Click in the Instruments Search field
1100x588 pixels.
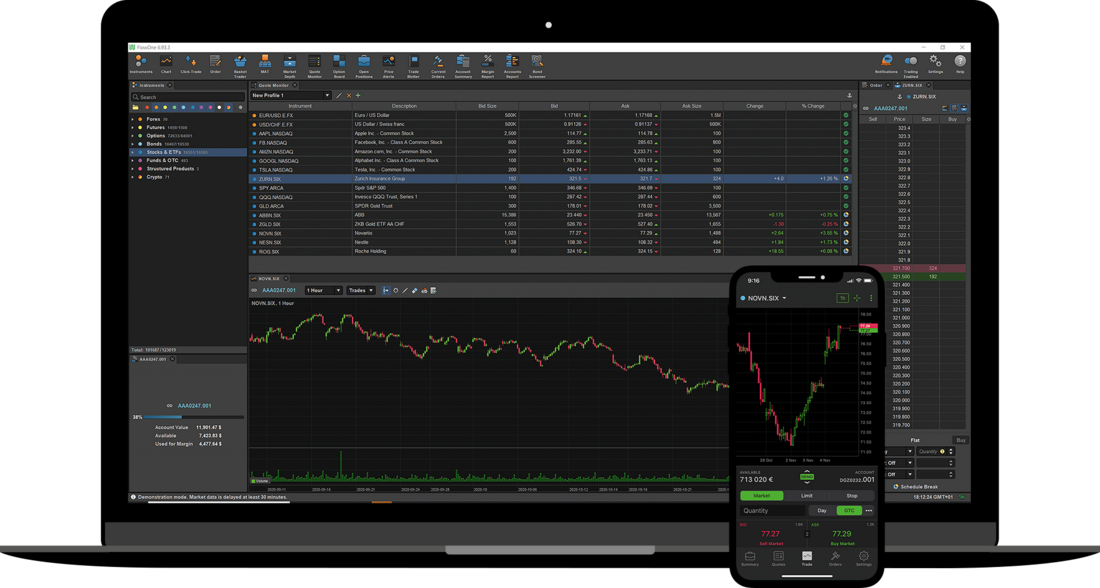coord(188,97)
